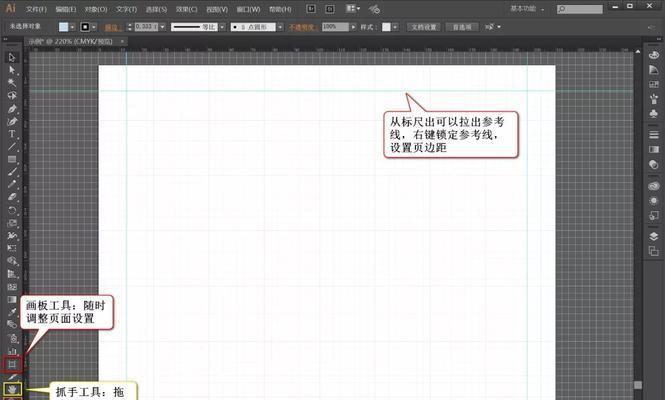The width and height of the screenshot is (665, 400).
Task: Open the 视图(V) menu
Action: (x=217, y=9)
